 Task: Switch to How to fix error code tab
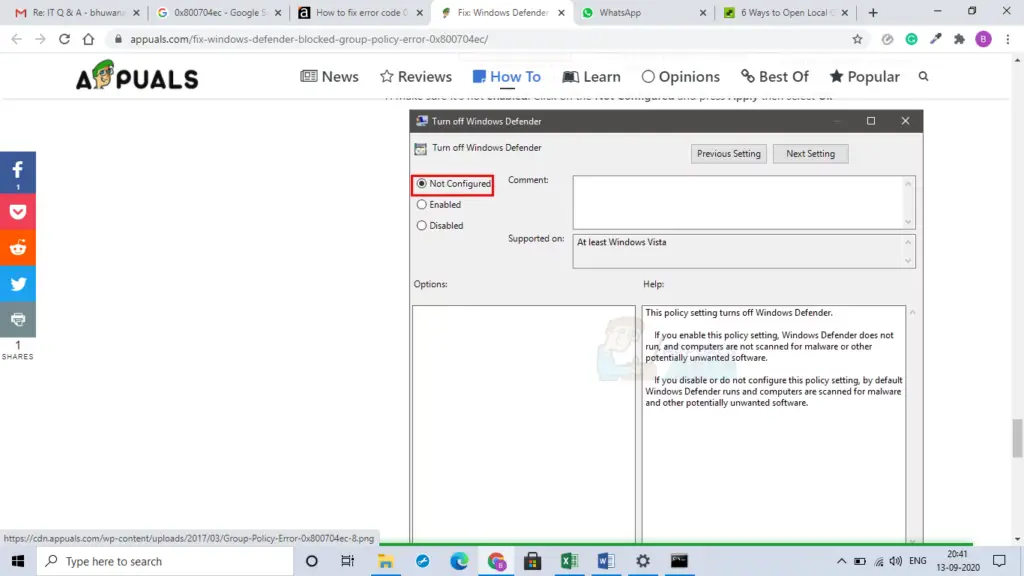[360, 12]
